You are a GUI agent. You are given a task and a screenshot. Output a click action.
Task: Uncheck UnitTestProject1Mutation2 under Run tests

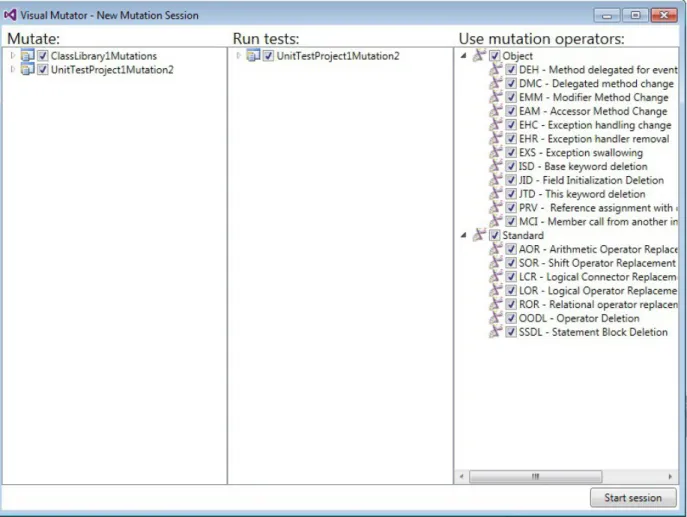268,56
